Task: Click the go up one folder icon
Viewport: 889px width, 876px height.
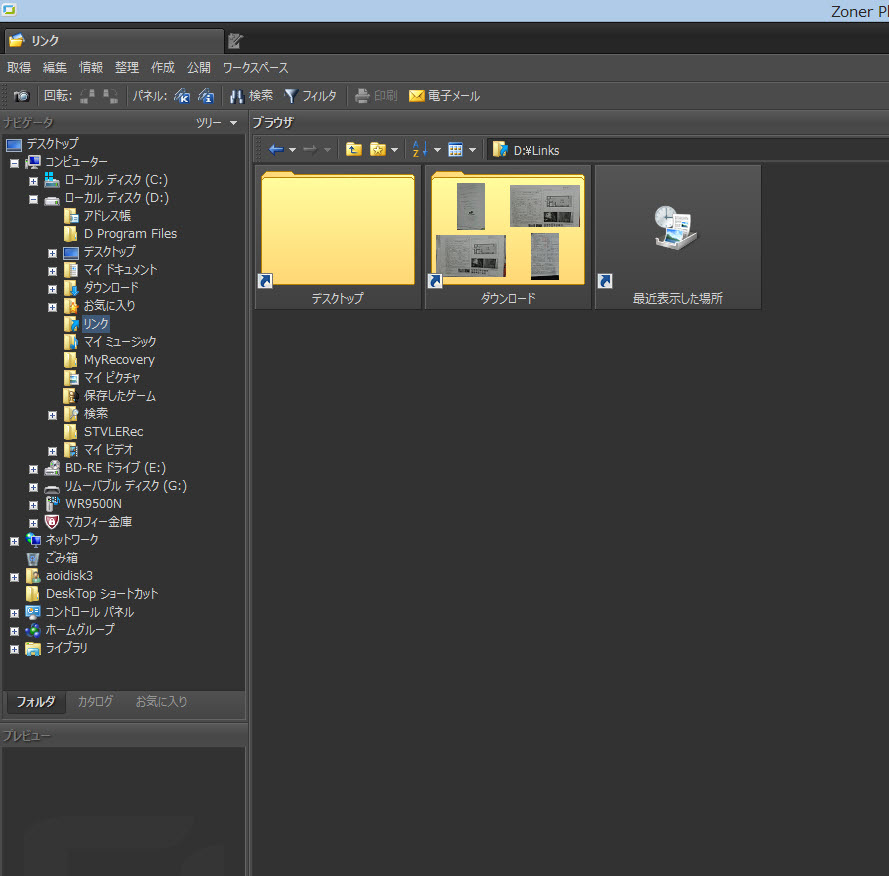Action: pos(353,150)
